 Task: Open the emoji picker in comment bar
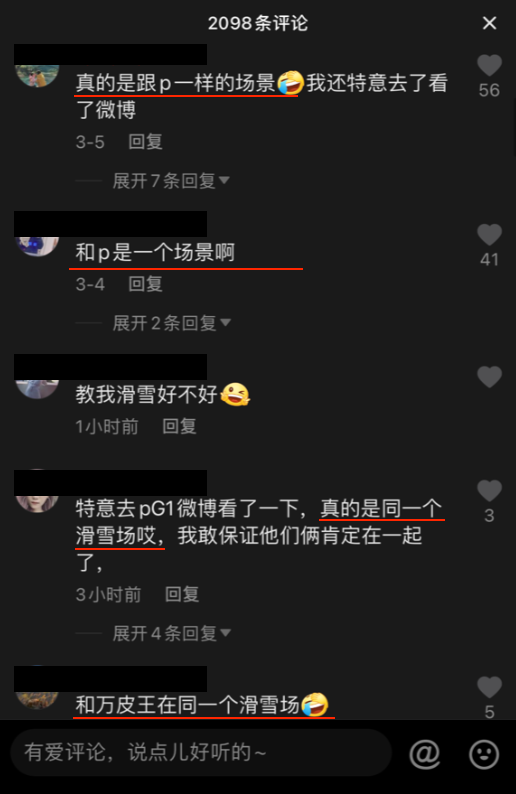(484, 754)
